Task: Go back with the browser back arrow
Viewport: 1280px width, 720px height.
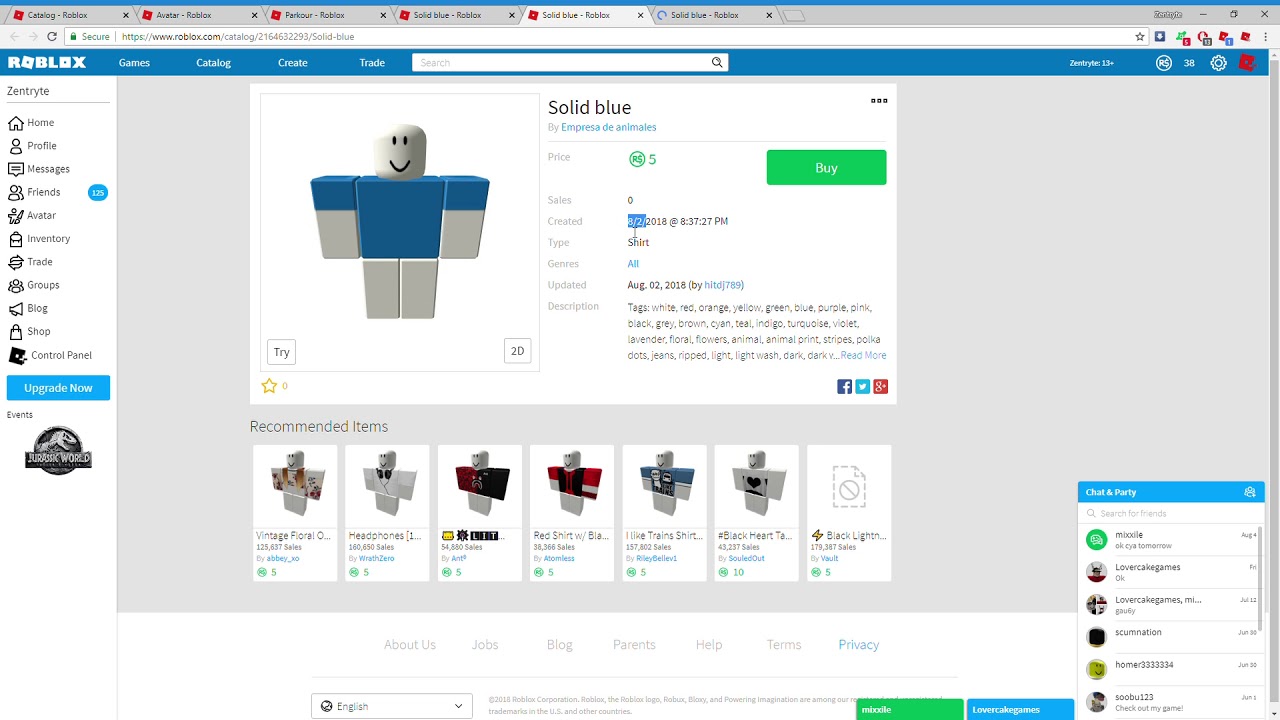Action: pyautogui.click(x=15, y=36)
